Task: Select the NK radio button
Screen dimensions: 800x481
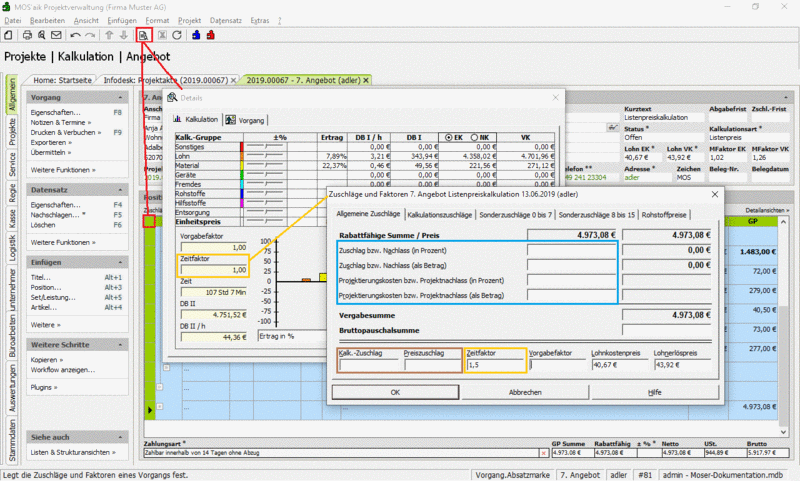Action: 474,138
